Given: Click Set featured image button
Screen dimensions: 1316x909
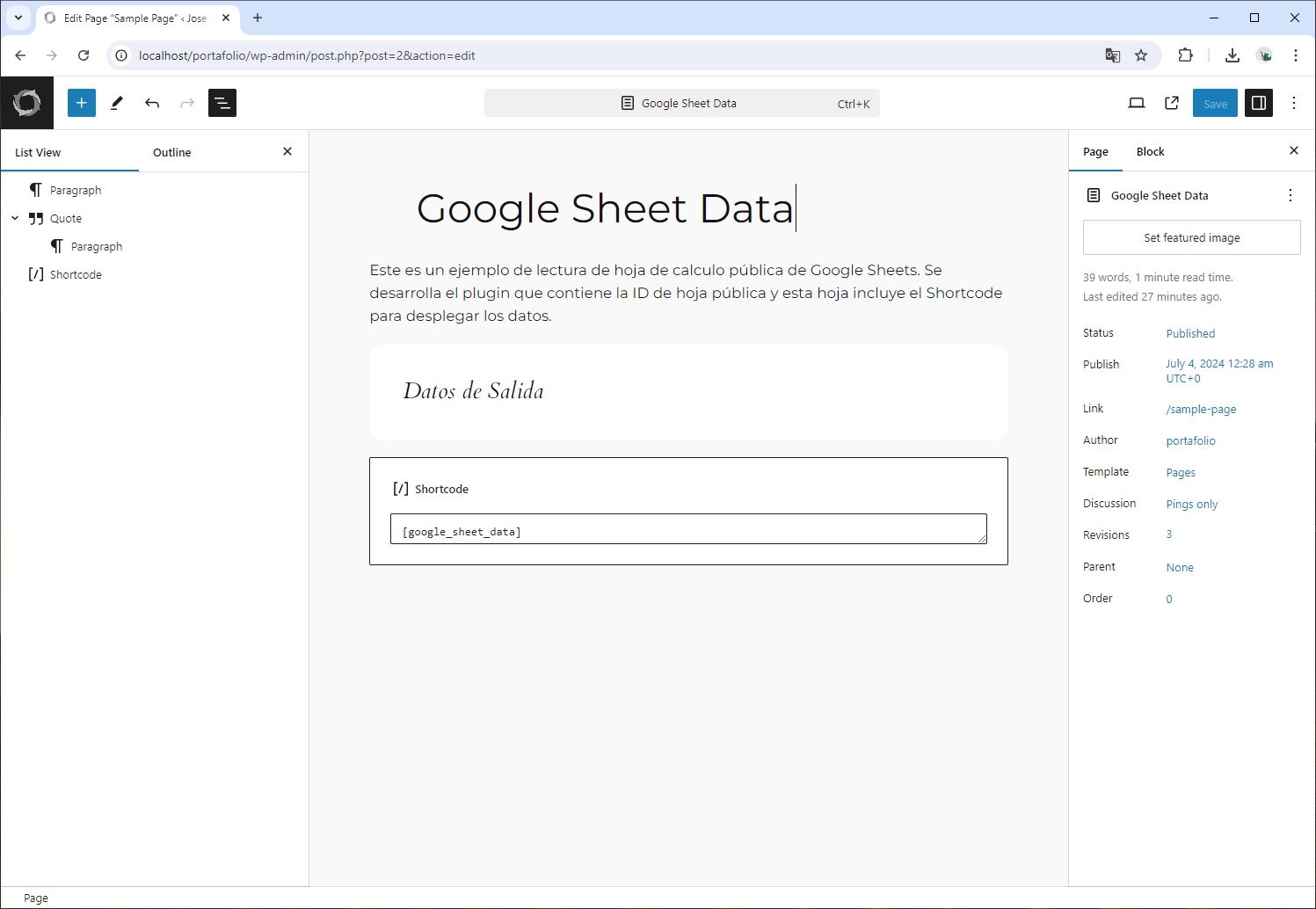Looking at the screenshot, I should 1192,237.
